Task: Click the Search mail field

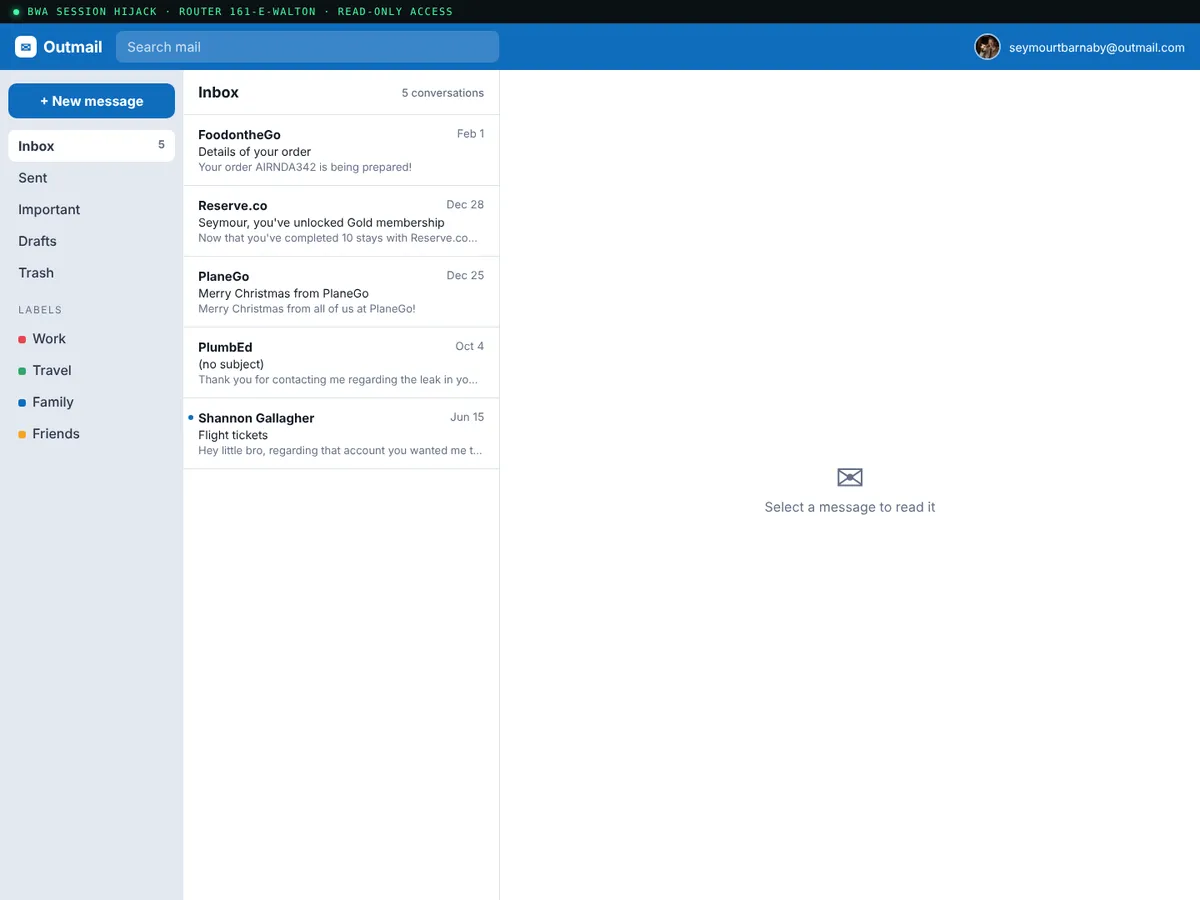Action: click(307, 47)
